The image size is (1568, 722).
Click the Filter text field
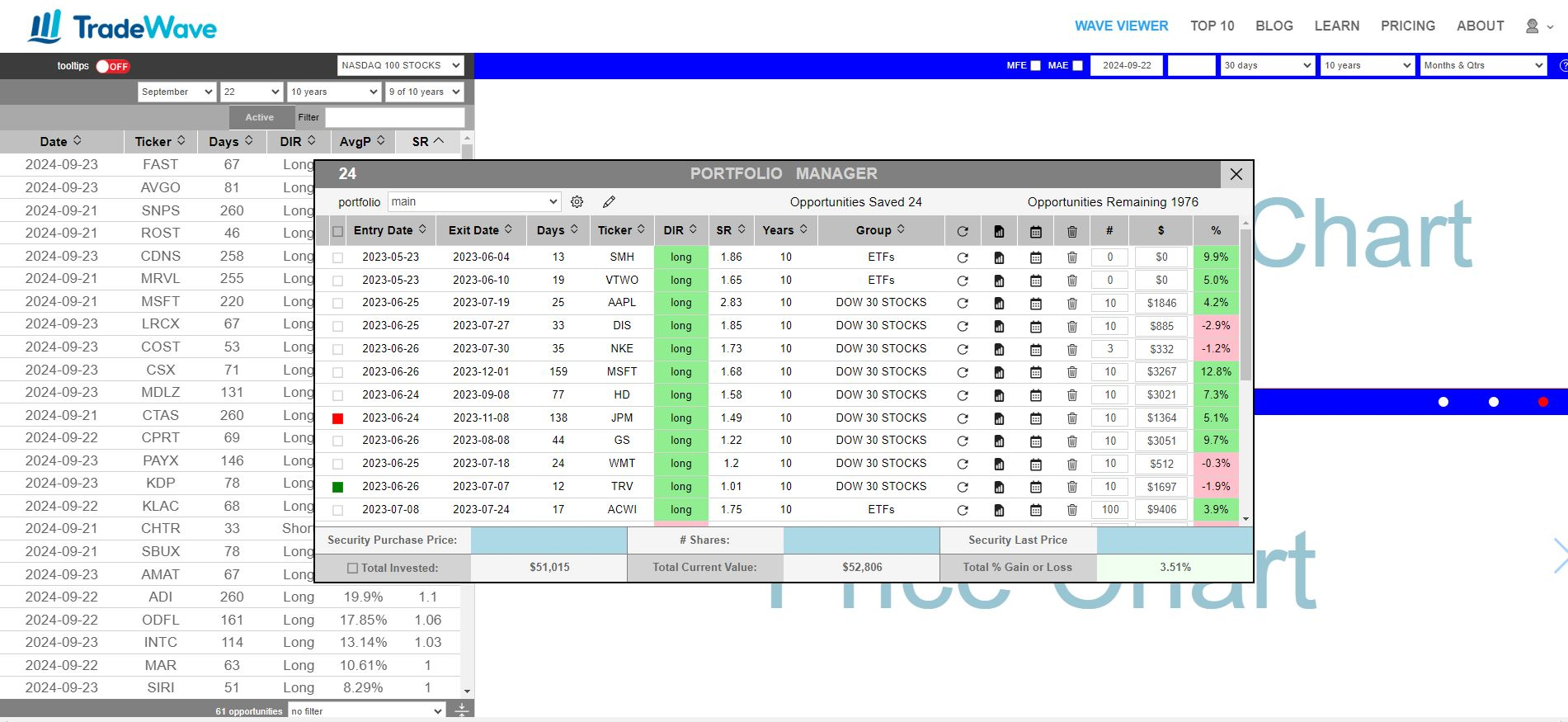[x=394, y=117]
